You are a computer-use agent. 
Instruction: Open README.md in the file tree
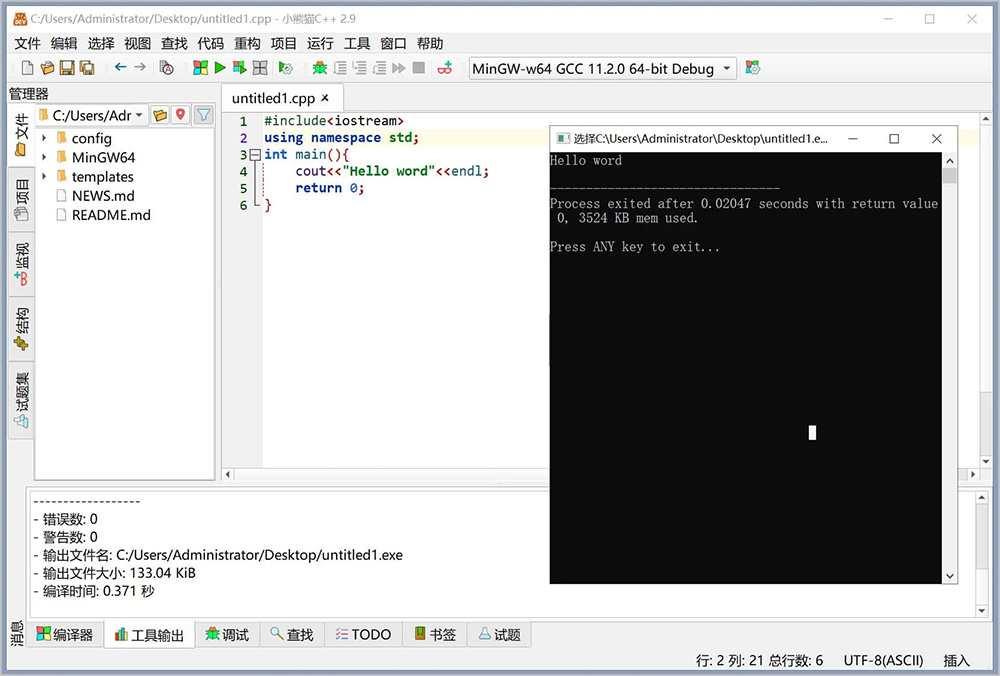pos(110,215)
